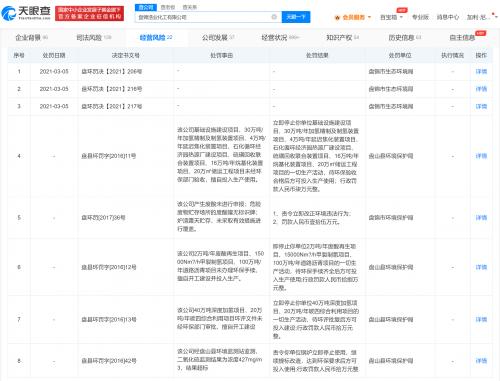The width and height of the screenshot is (500, 381).
Task: Open 详情 for row 7 penalty record
Action: (481, 319)
